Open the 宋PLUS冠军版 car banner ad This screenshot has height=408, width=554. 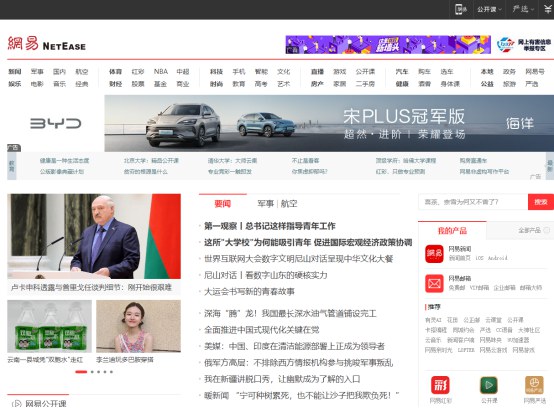pyautogui.click(x=329, y=123)
